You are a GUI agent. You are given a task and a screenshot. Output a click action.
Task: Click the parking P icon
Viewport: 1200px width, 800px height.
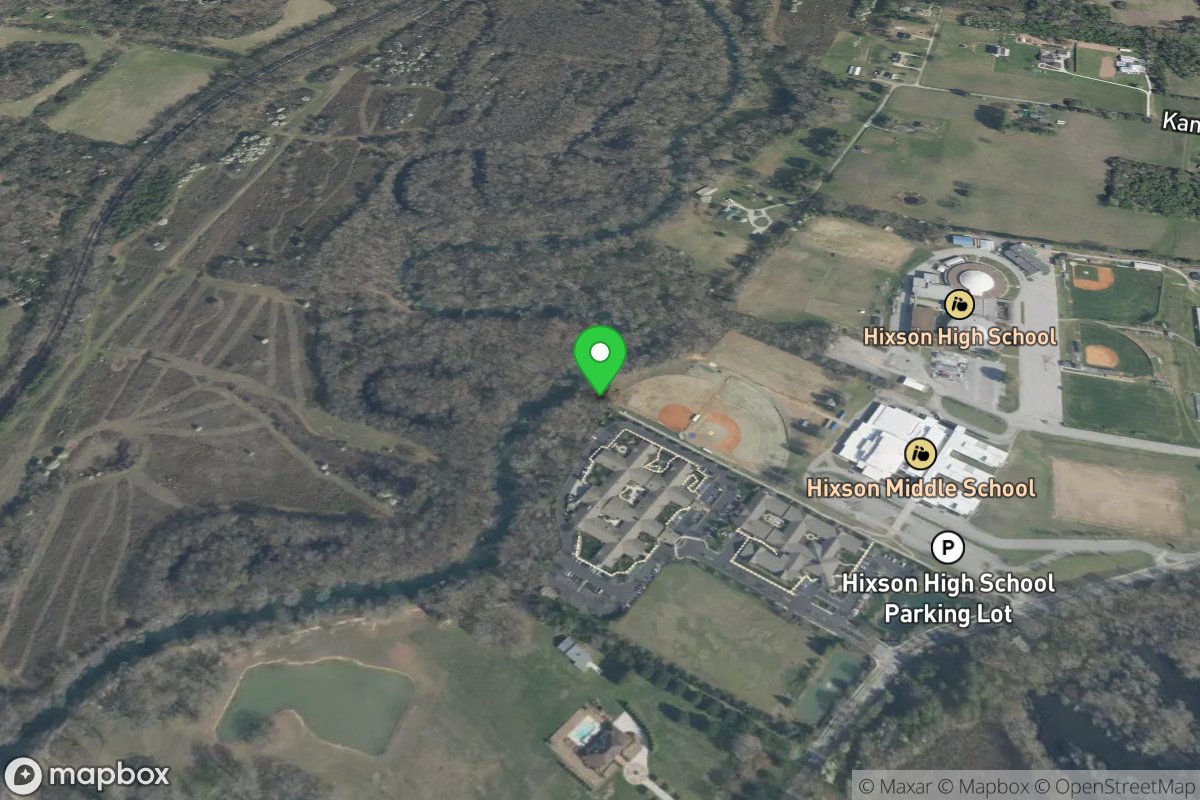point(947,548)
